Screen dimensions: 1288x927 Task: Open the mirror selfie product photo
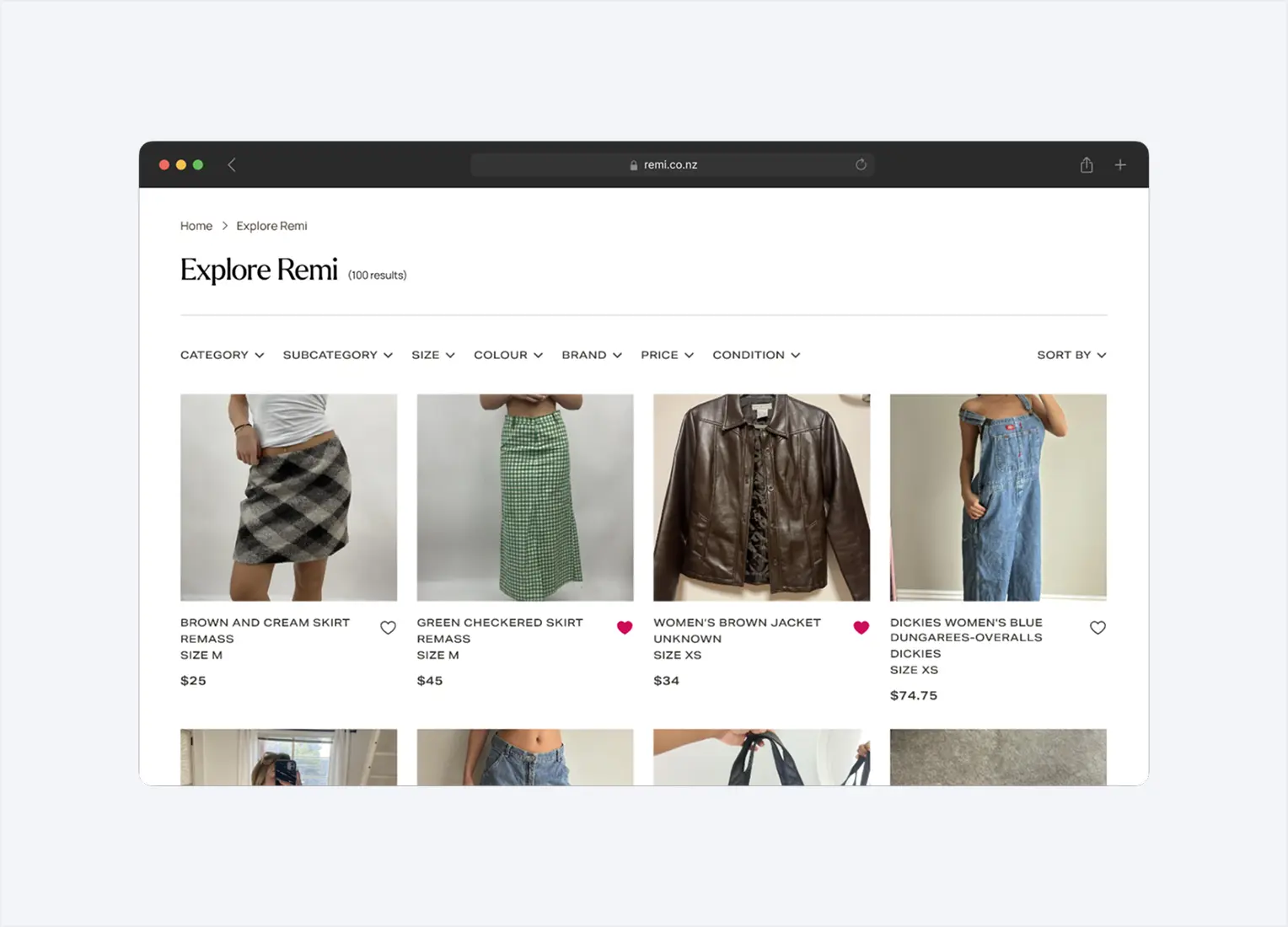pos(288,757)
